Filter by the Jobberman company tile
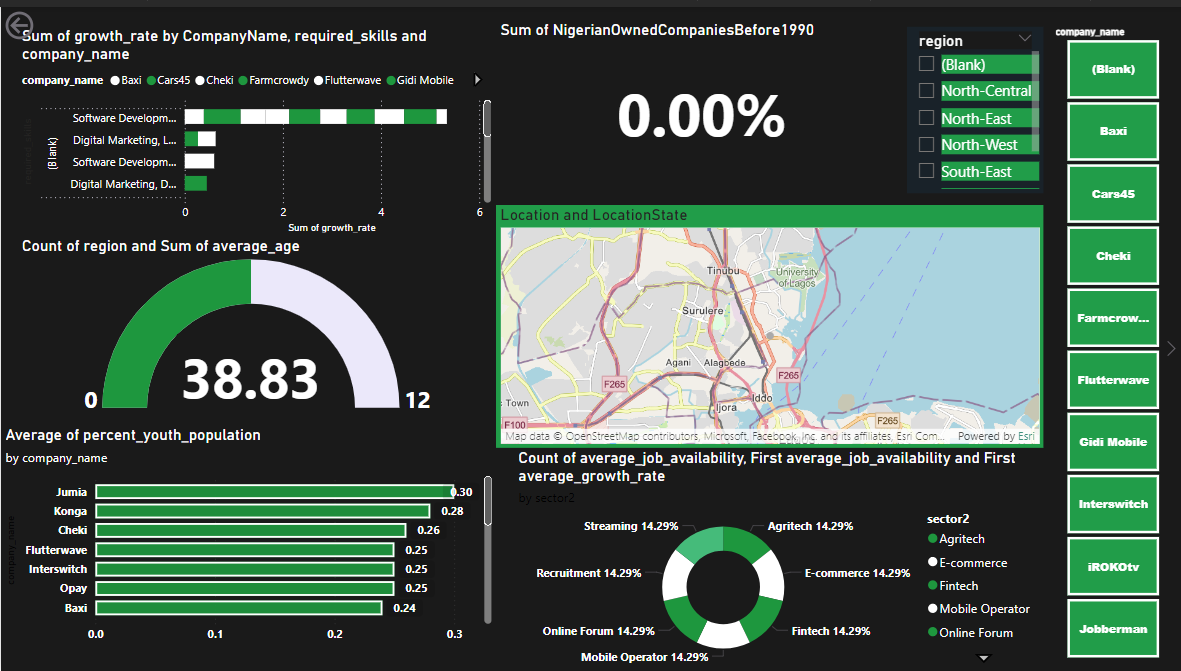This screenshot has height=671, width=1181. coord(1113,628)
